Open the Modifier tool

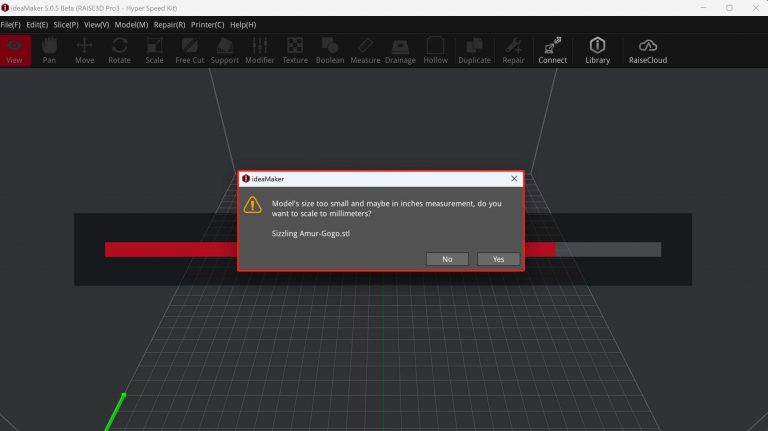(260, 50)
